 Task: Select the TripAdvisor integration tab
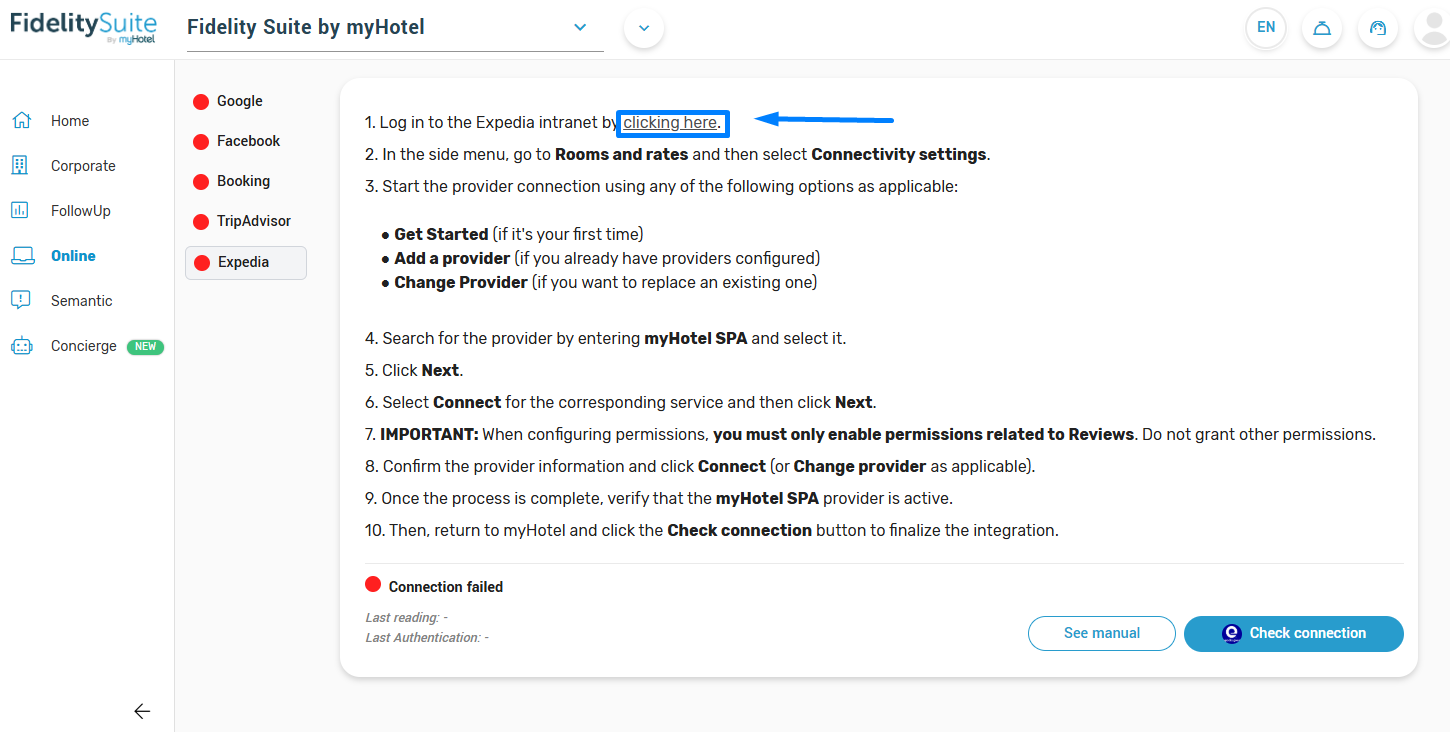253,221
